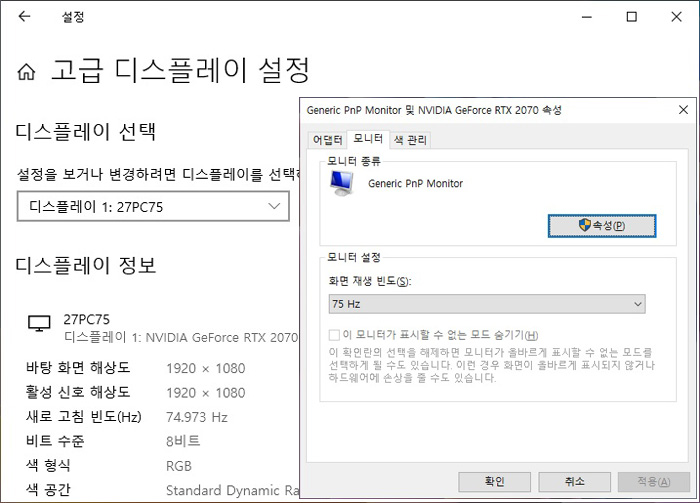
Task: Switch to the 색 관리 tab
Action: [x=410, y=140]
